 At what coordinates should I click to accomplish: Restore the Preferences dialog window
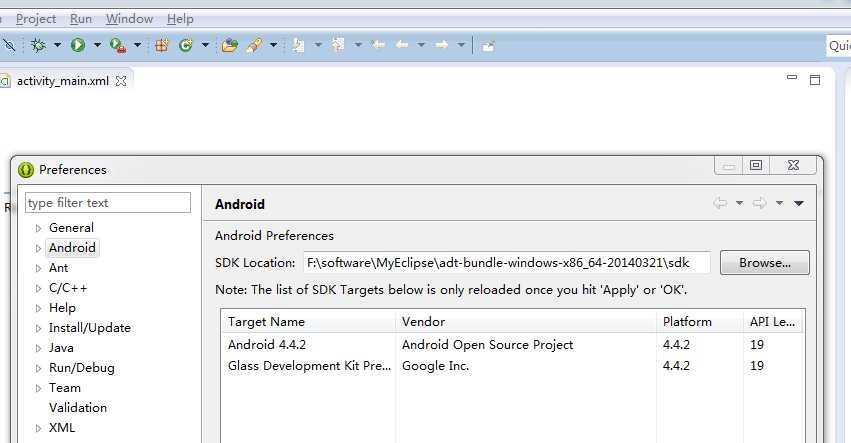coord(756,165)
